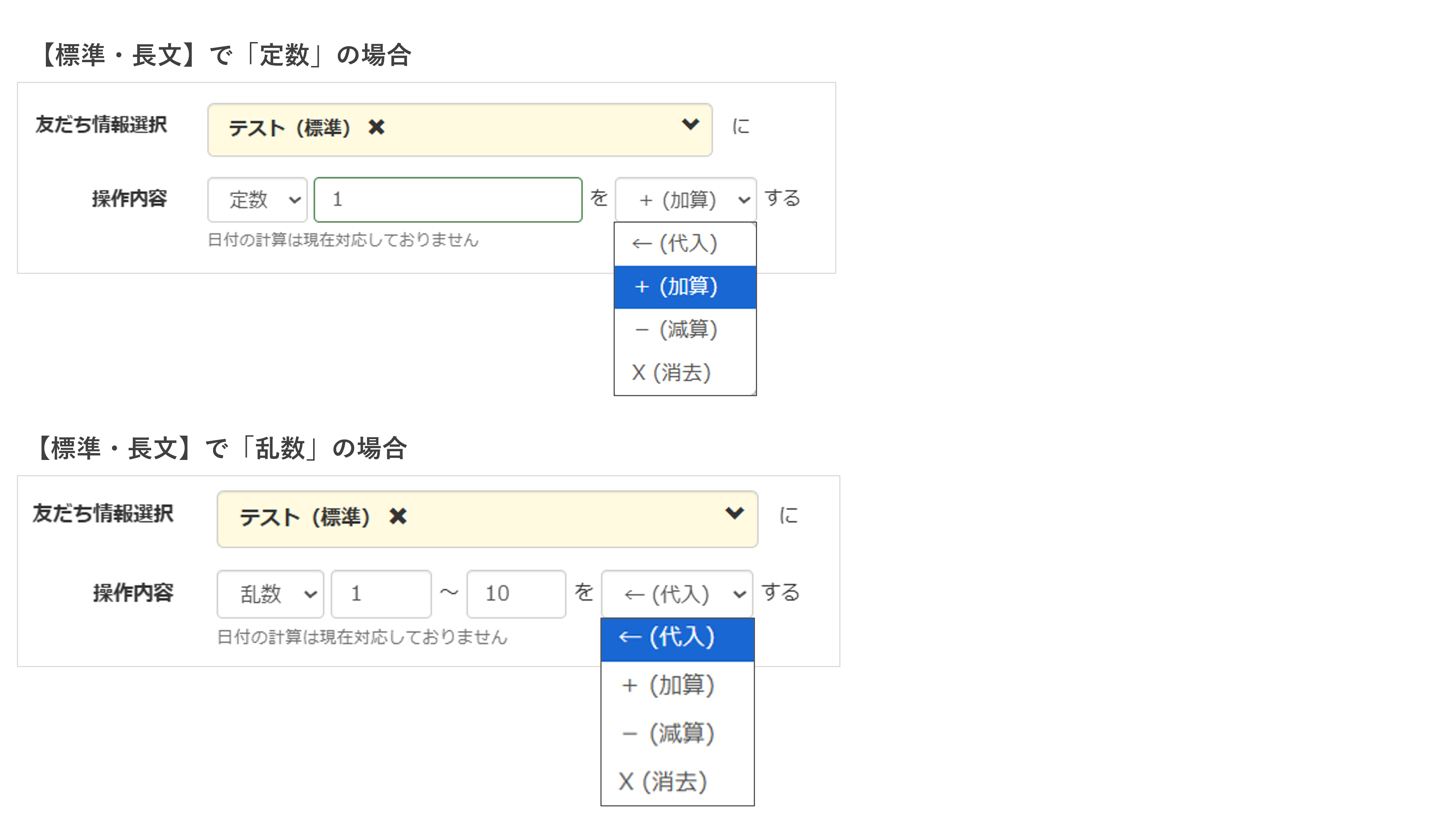1436x840 pixels.
Task: Choose X(消去) in the lower dropdown list
Action: pyautogui.click(x=678, y=781)
